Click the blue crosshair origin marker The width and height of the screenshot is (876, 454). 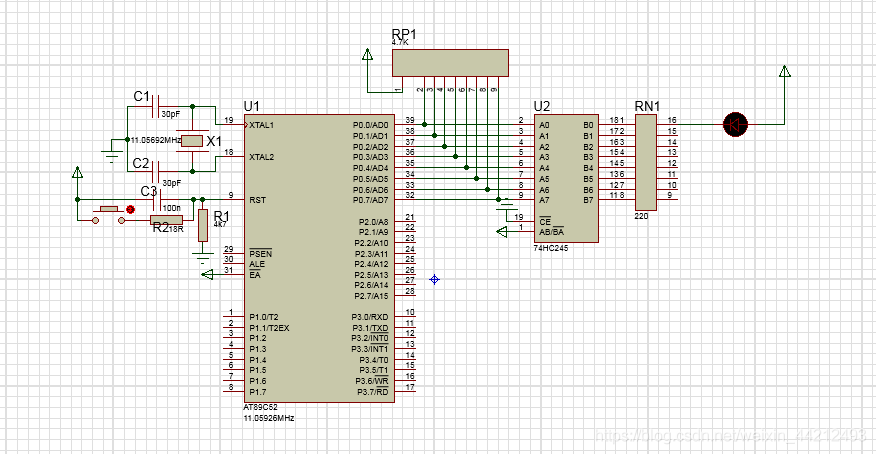(x=434, y=279)
